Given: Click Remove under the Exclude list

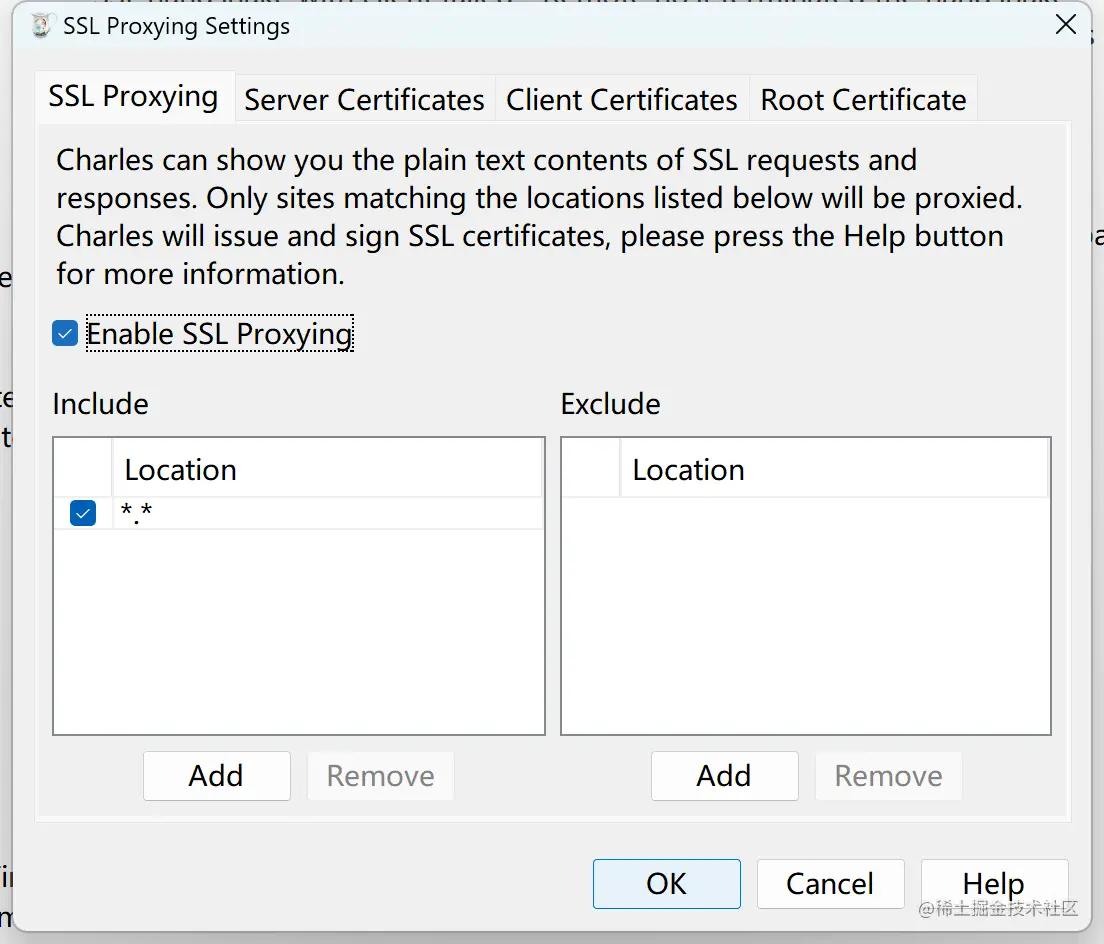Looking at the screenshot, I should point(889,776).
